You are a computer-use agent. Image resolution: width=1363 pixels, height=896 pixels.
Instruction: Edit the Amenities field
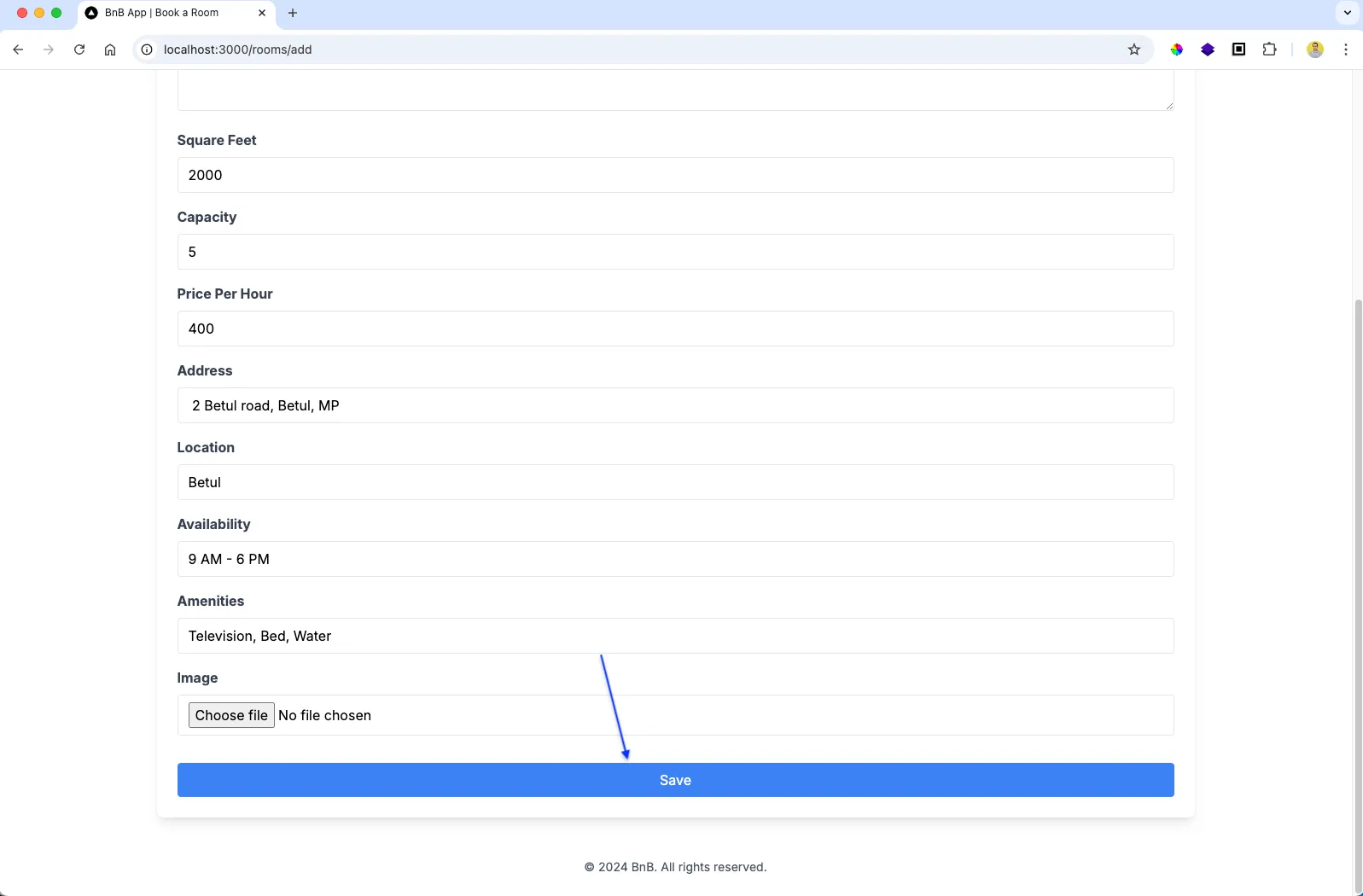675,636
